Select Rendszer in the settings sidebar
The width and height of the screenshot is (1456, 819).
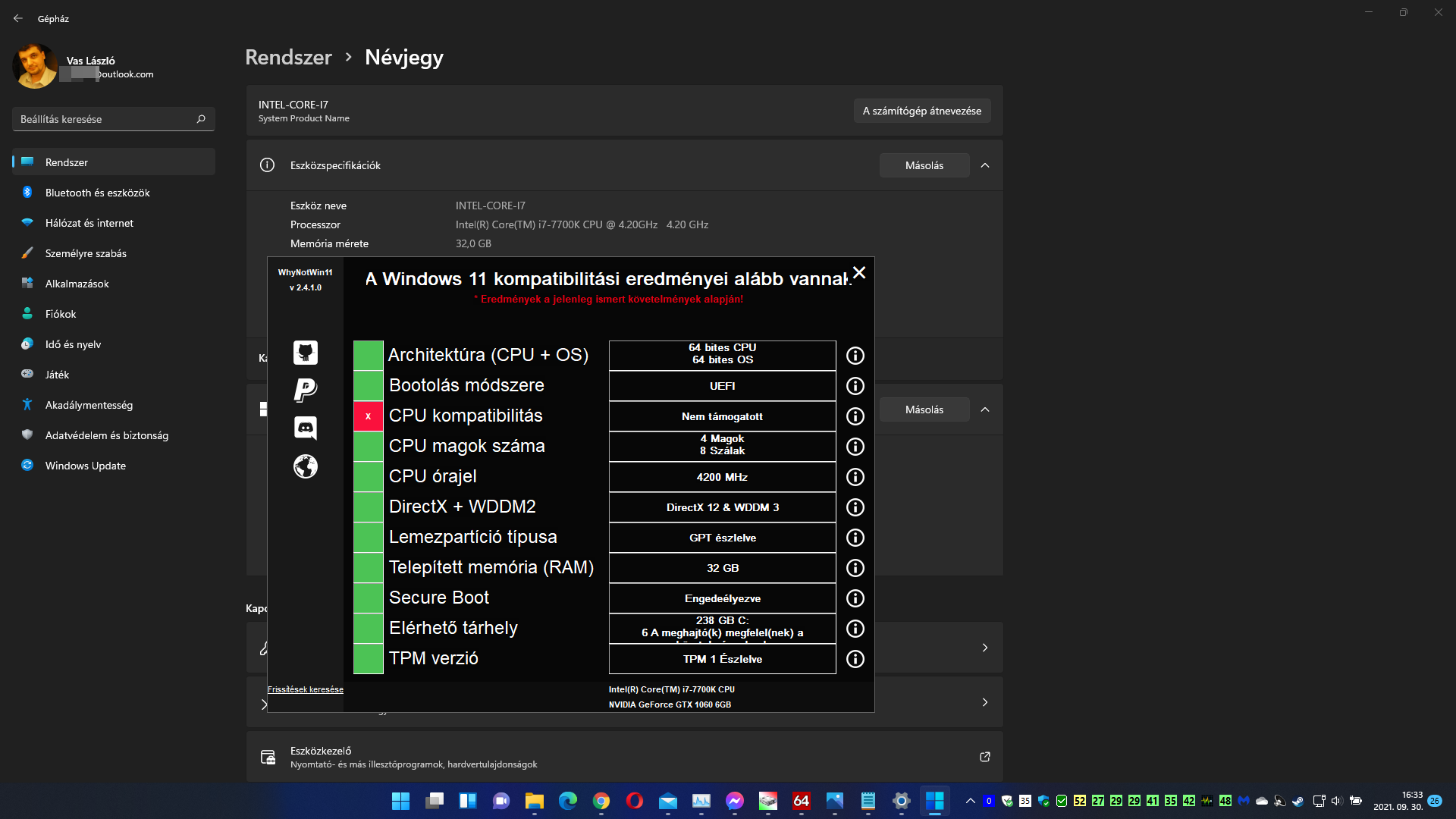(x=114, y=162)
